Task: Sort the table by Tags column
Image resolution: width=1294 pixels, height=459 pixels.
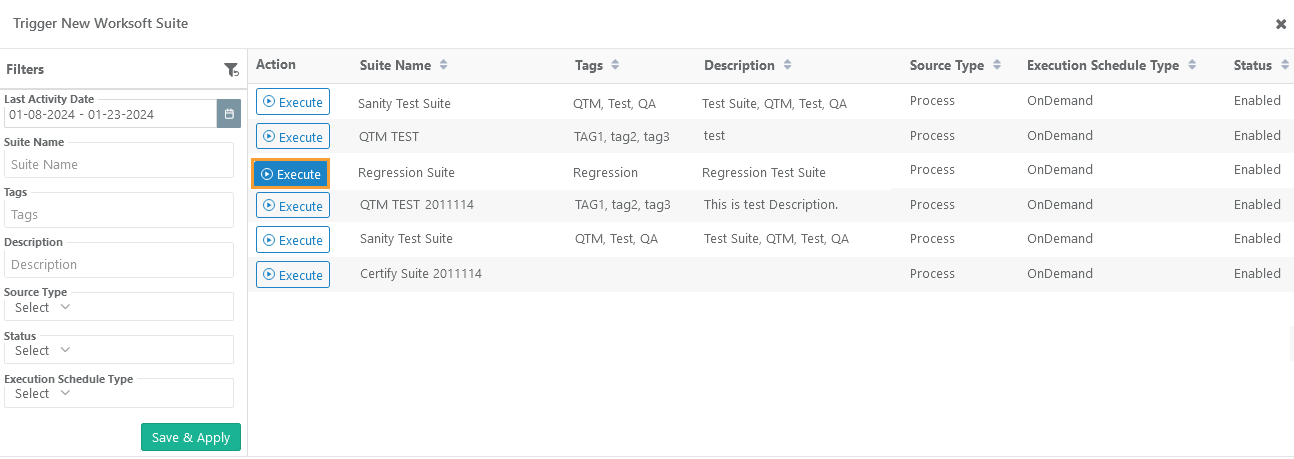Action: tap(615, 65)
